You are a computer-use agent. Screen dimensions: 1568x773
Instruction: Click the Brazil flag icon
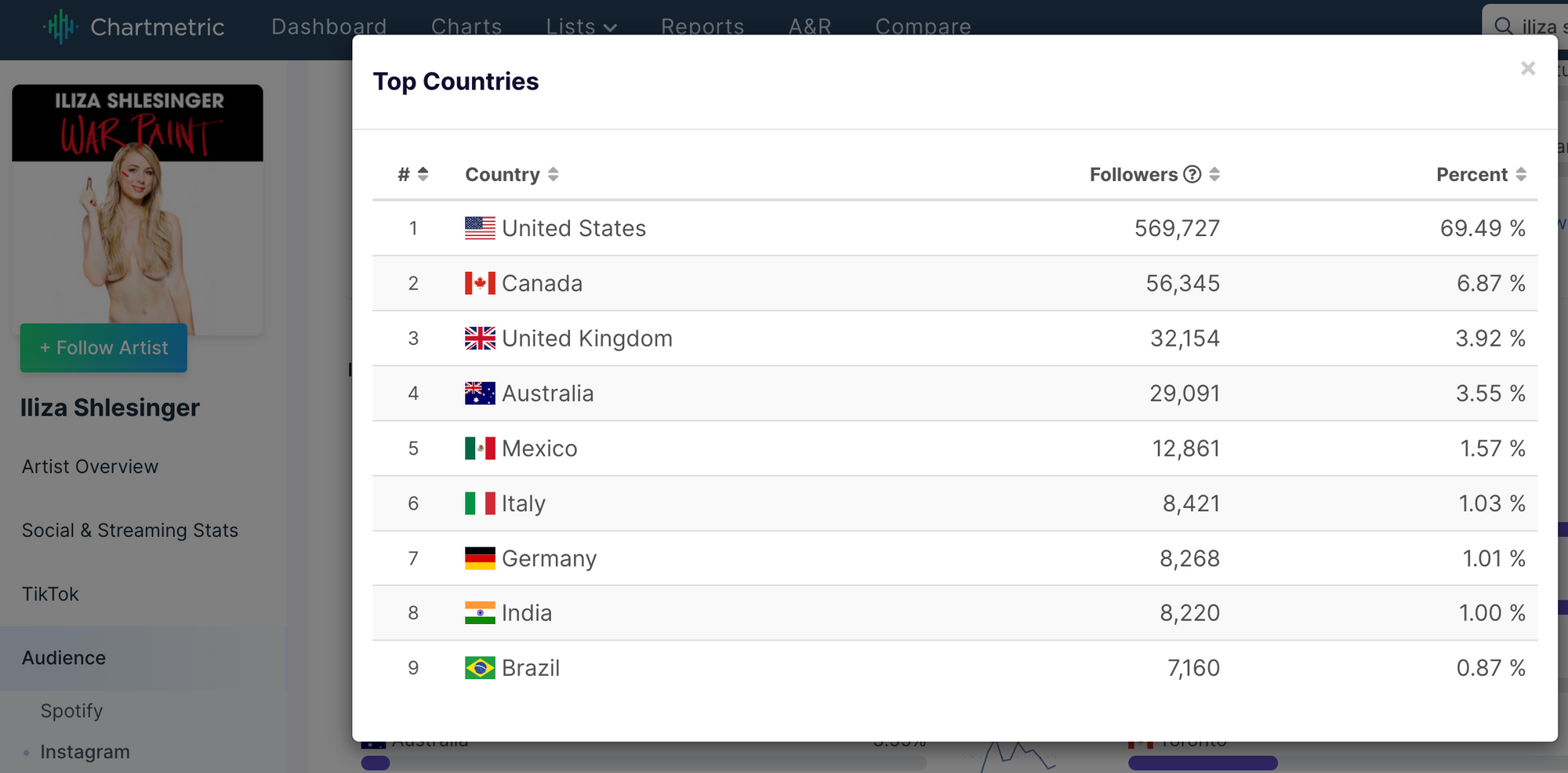pyautogui.click(x=480, y=668)
